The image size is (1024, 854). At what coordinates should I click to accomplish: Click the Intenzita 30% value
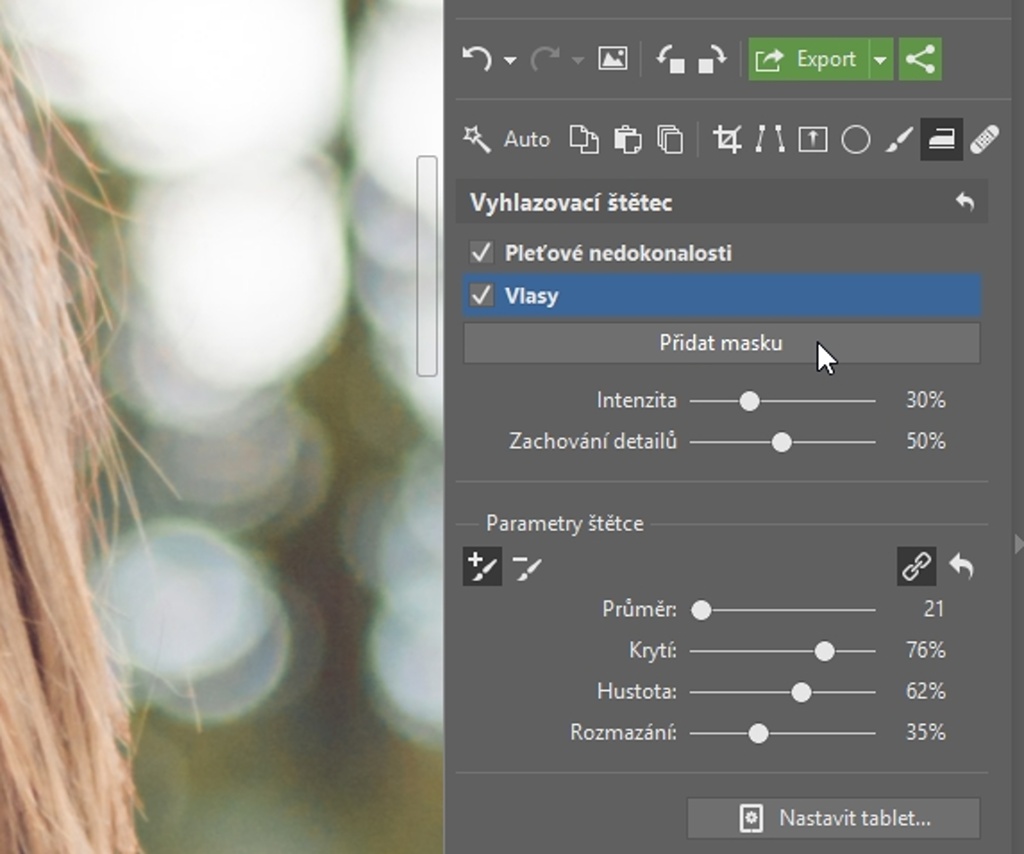coord(925,400)
